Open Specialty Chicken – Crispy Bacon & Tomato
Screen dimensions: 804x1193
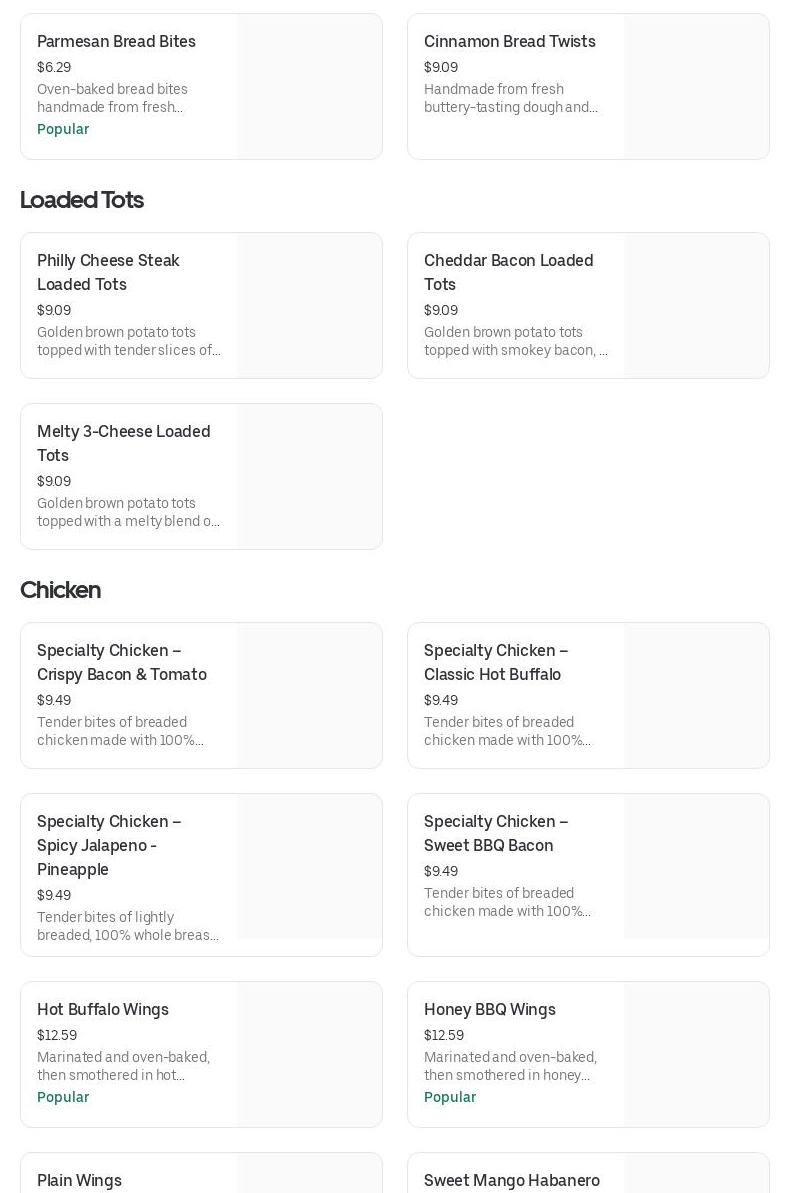(121, 662)
